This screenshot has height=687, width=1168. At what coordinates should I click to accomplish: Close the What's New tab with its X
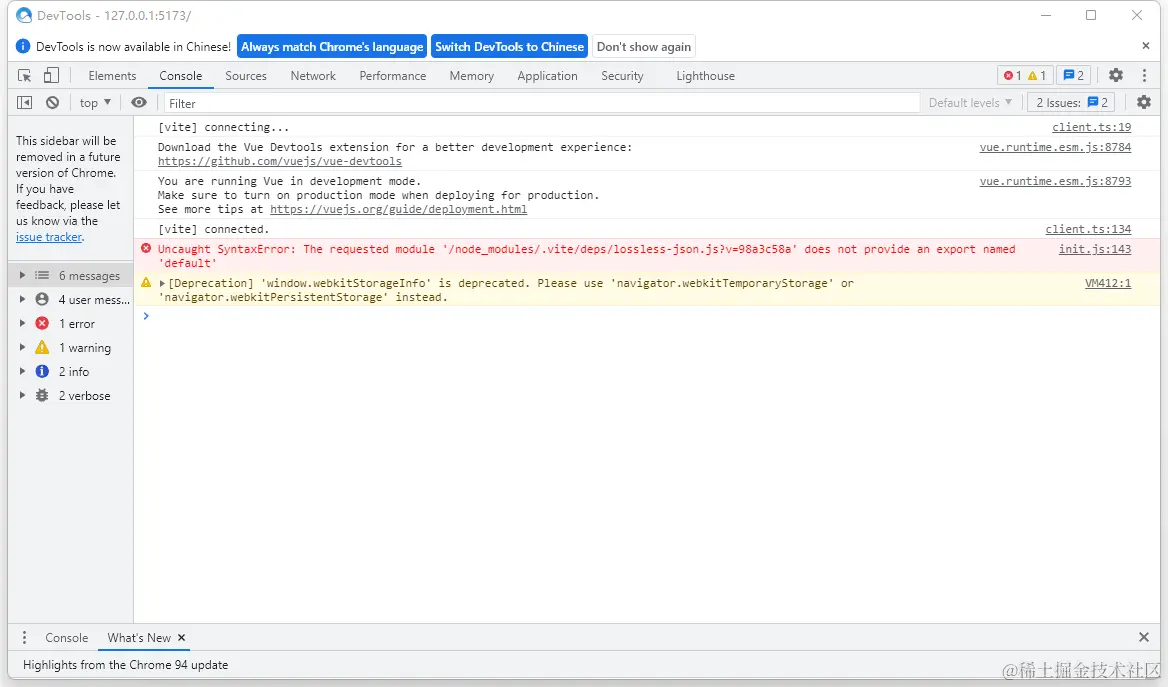pos(181,638)
